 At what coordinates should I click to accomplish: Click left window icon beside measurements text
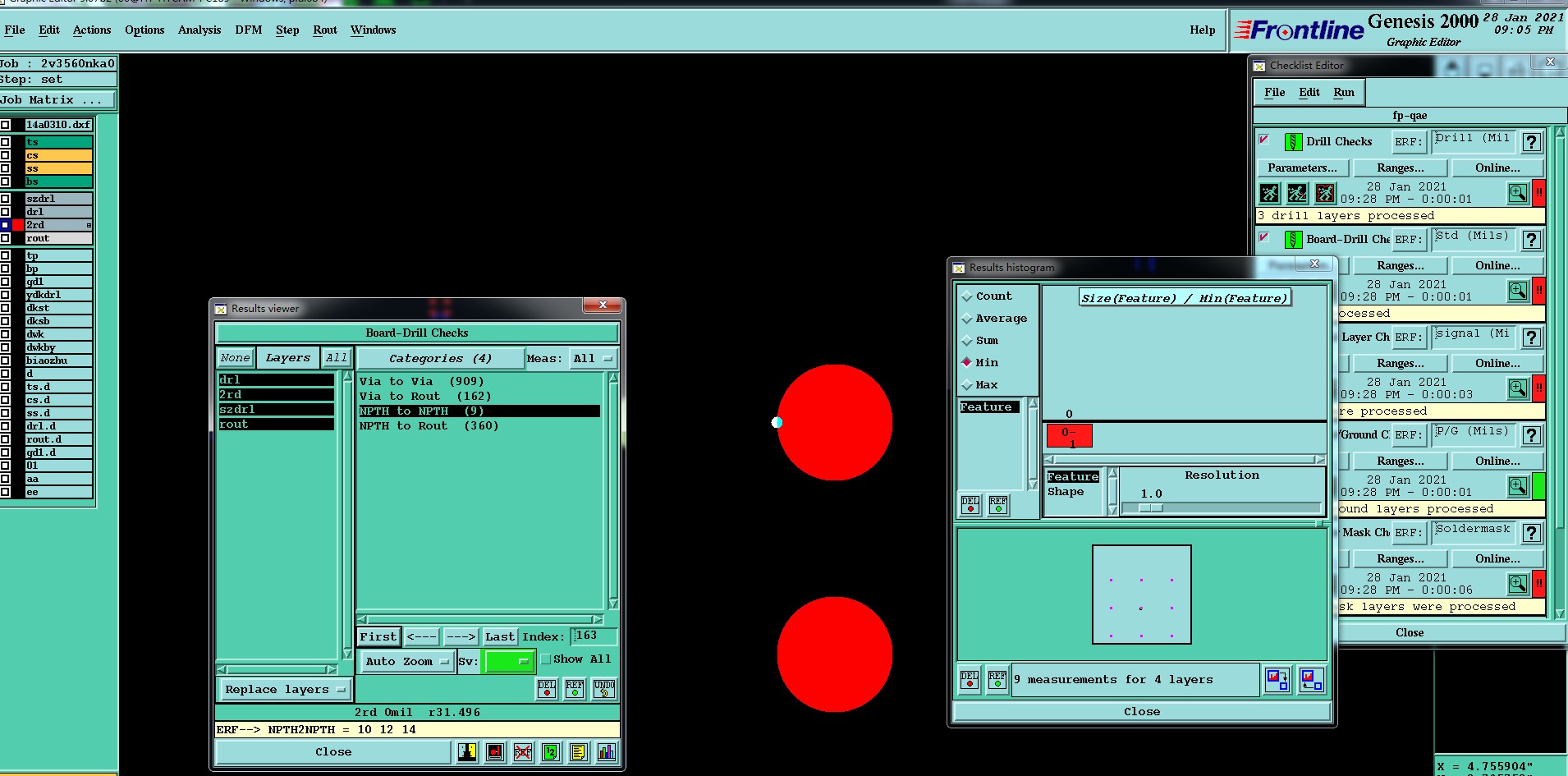(1277, 680)
